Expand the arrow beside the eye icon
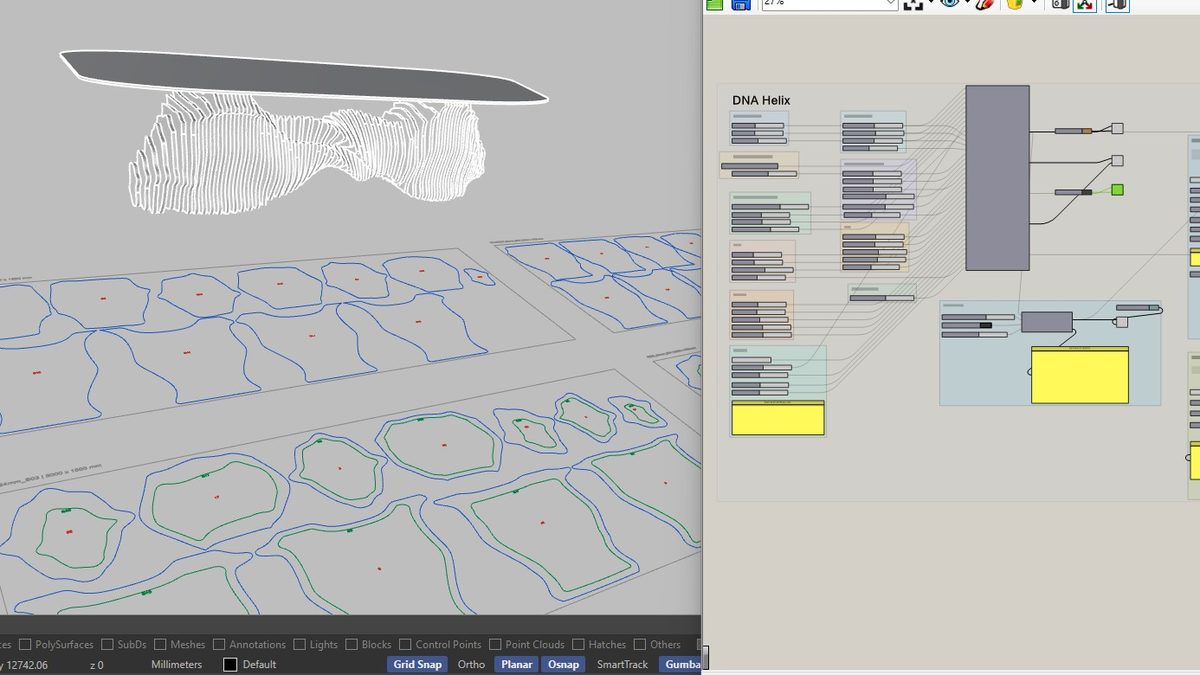Screen dimensions: 1200x675 [x=966, y=4]
